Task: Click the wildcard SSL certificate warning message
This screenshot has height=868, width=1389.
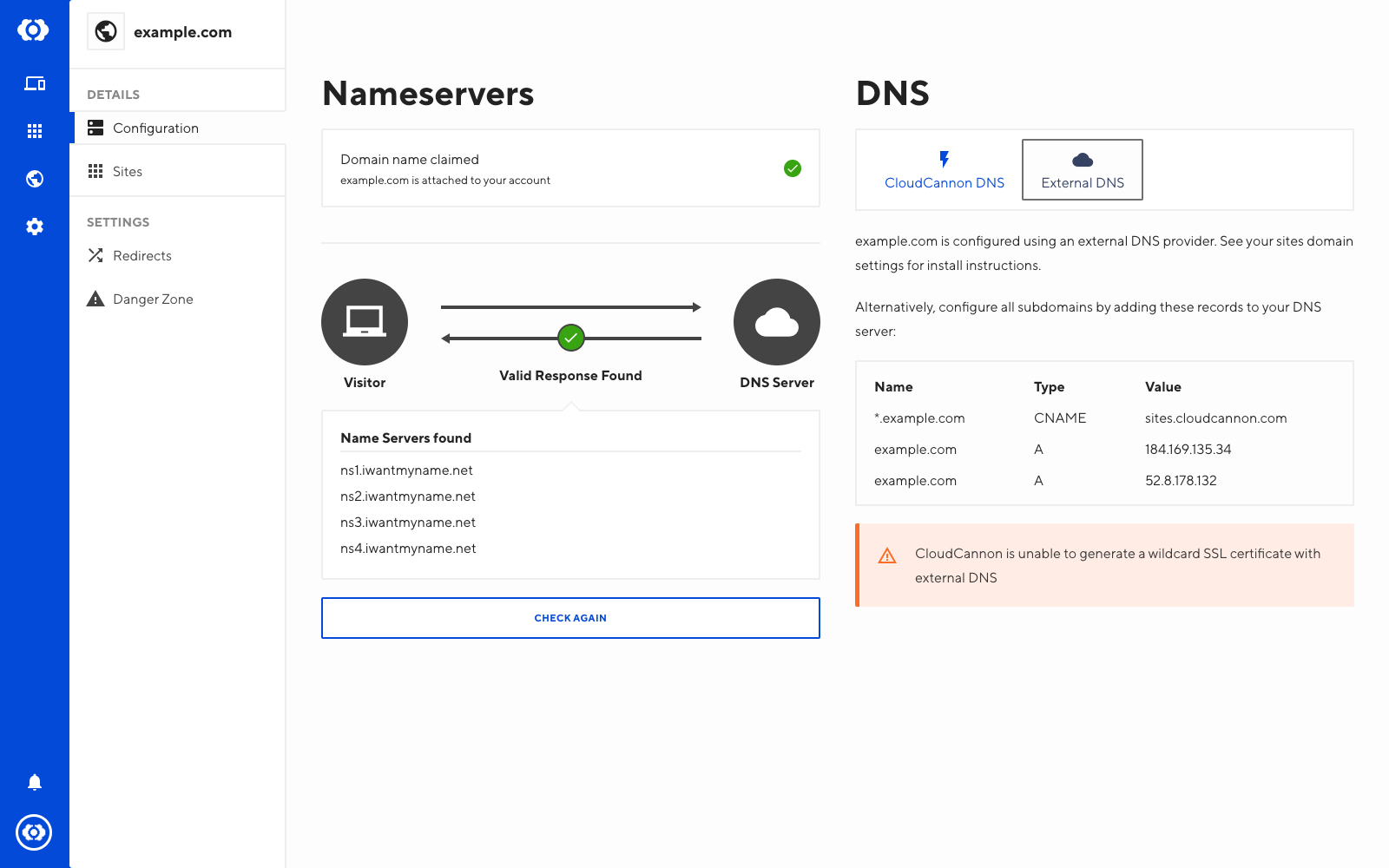Action: [1117, 565]
